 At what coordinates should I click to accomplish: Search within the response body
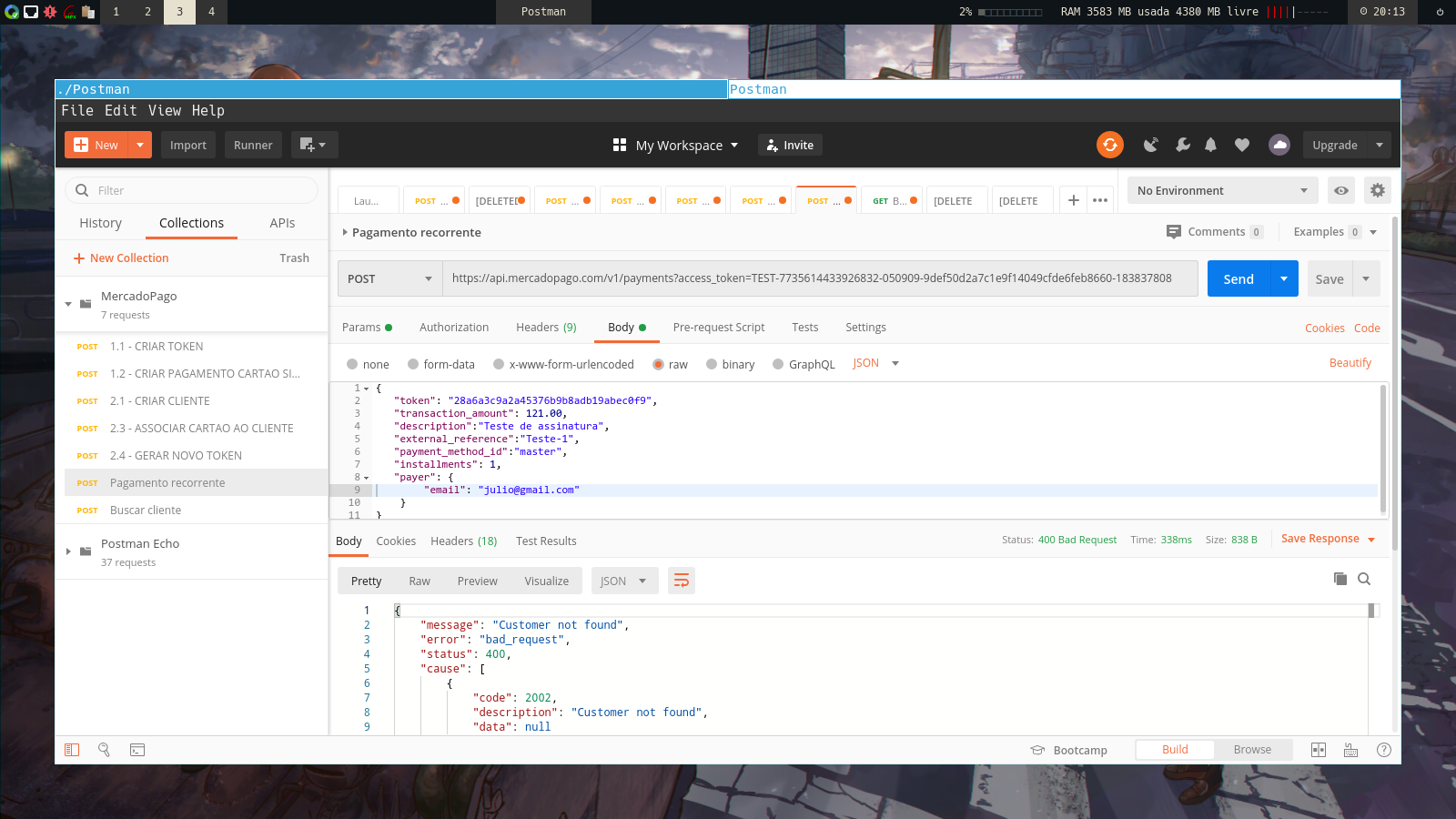click(x=1364, y=579)
